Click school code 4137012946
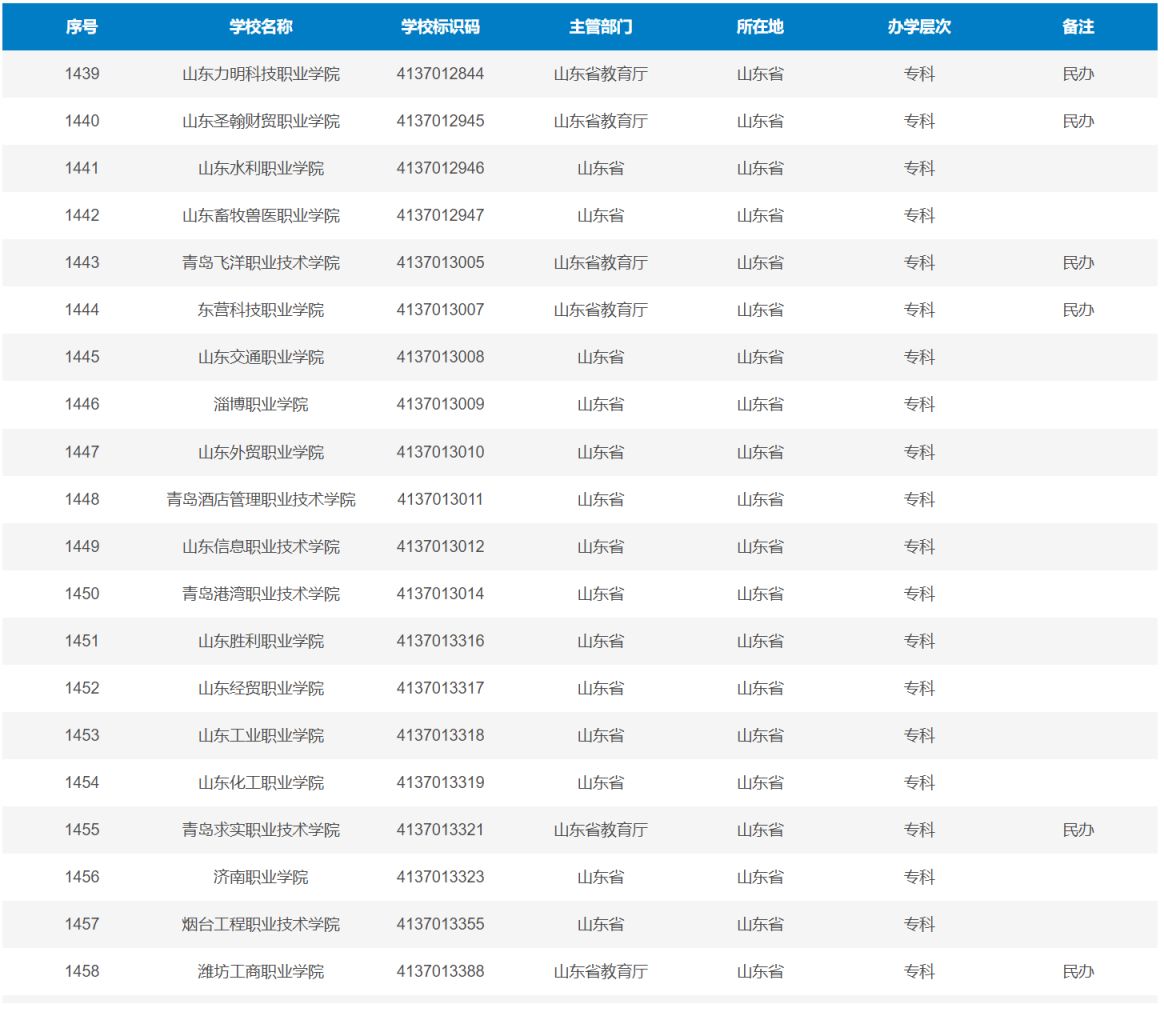 click(x=440, y=169)
